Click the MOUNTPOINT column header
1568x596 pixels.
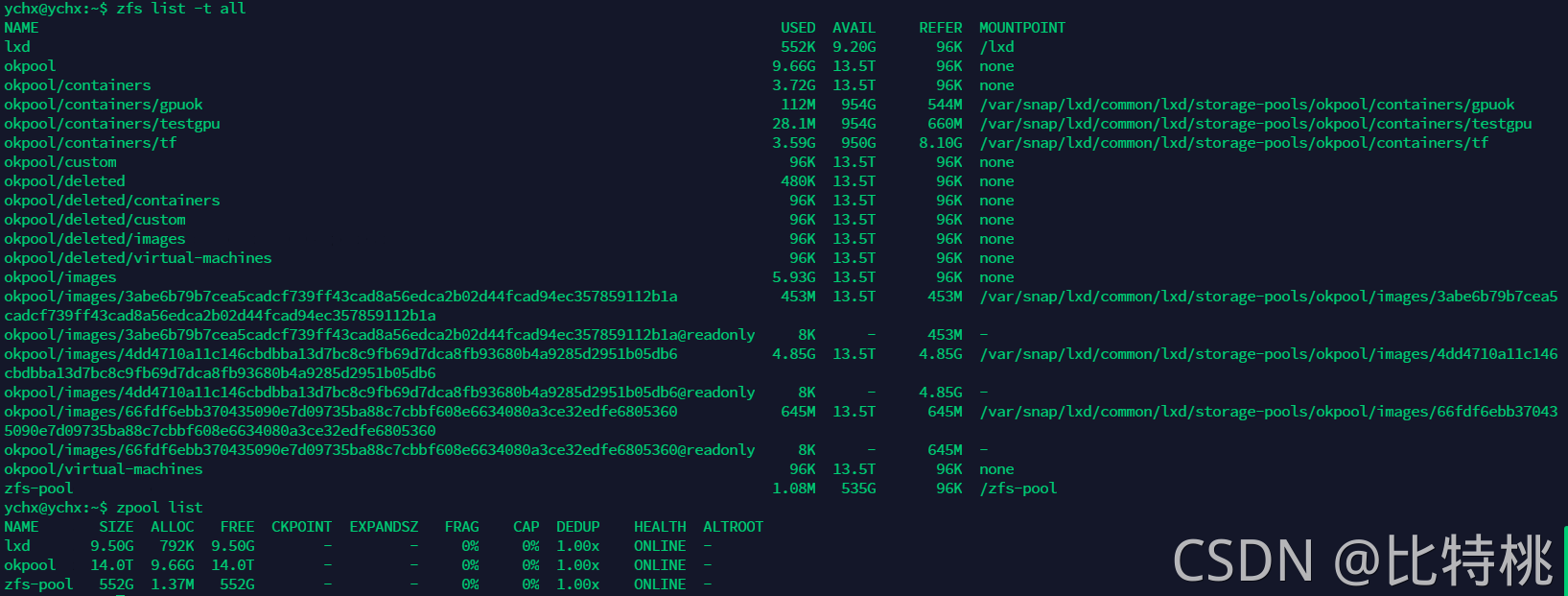[1022, 28]
